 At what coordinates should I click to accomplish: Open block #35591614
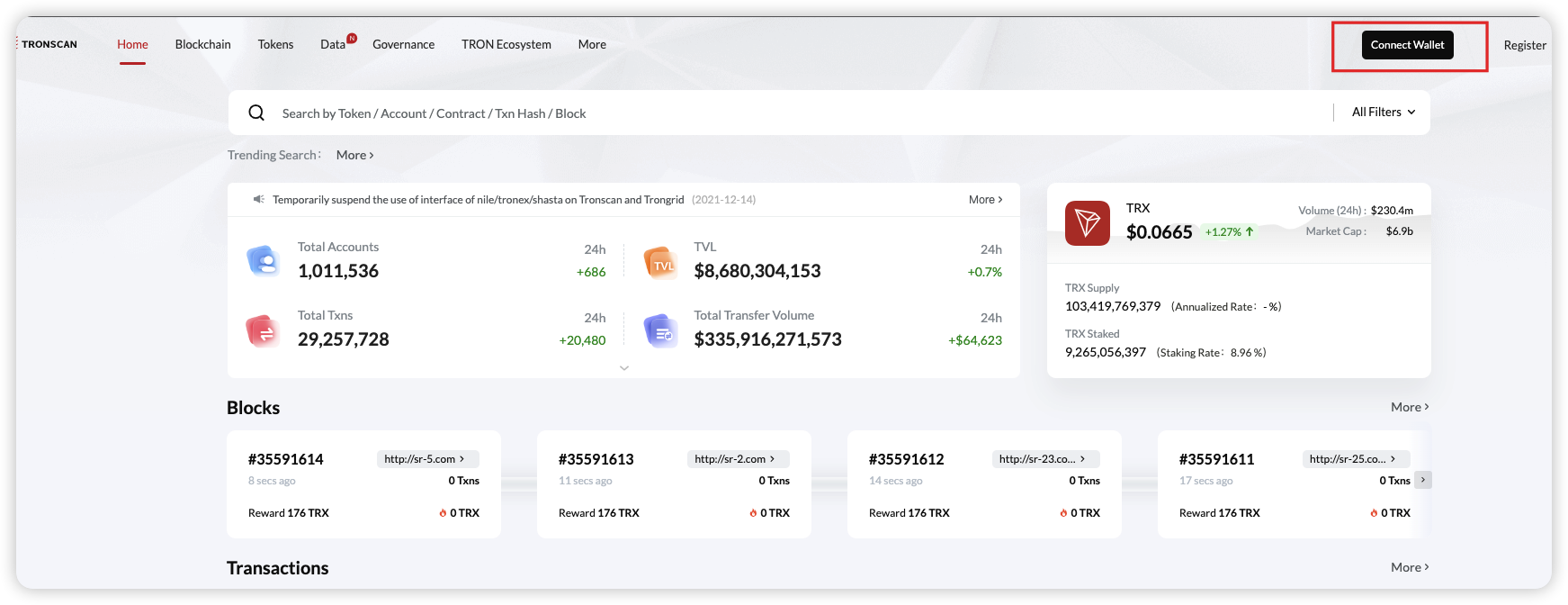coord(286,459)
